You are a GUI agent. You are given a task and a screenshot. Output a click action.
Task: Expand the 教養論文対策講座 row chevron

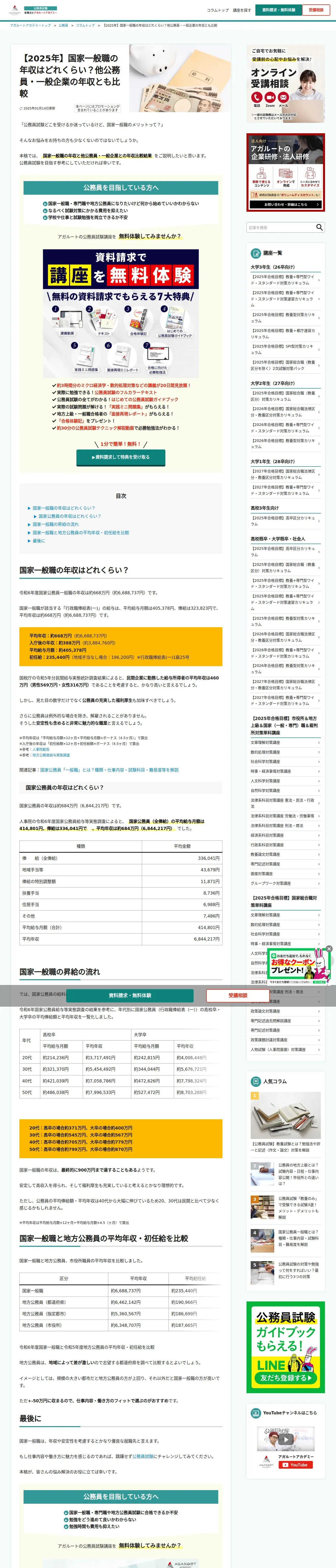[x=319, y=855]
